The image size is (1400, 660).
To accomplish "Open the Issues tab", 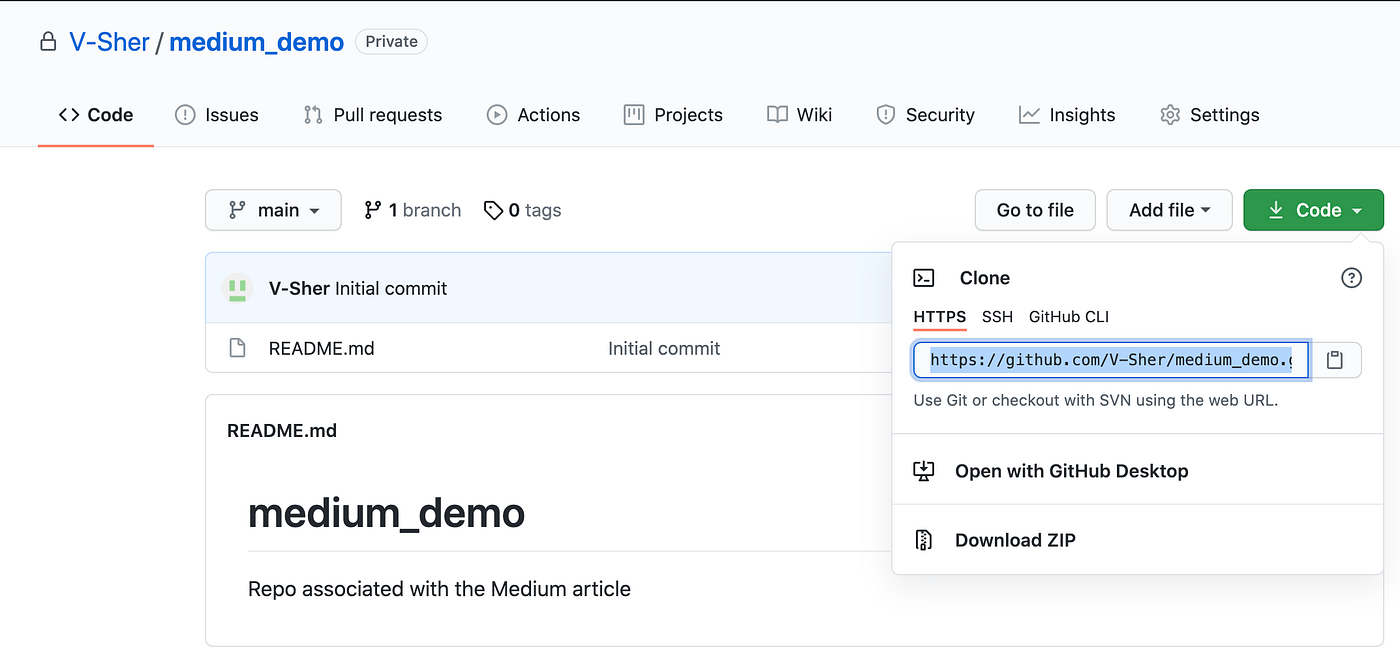I will click(217, 115).
